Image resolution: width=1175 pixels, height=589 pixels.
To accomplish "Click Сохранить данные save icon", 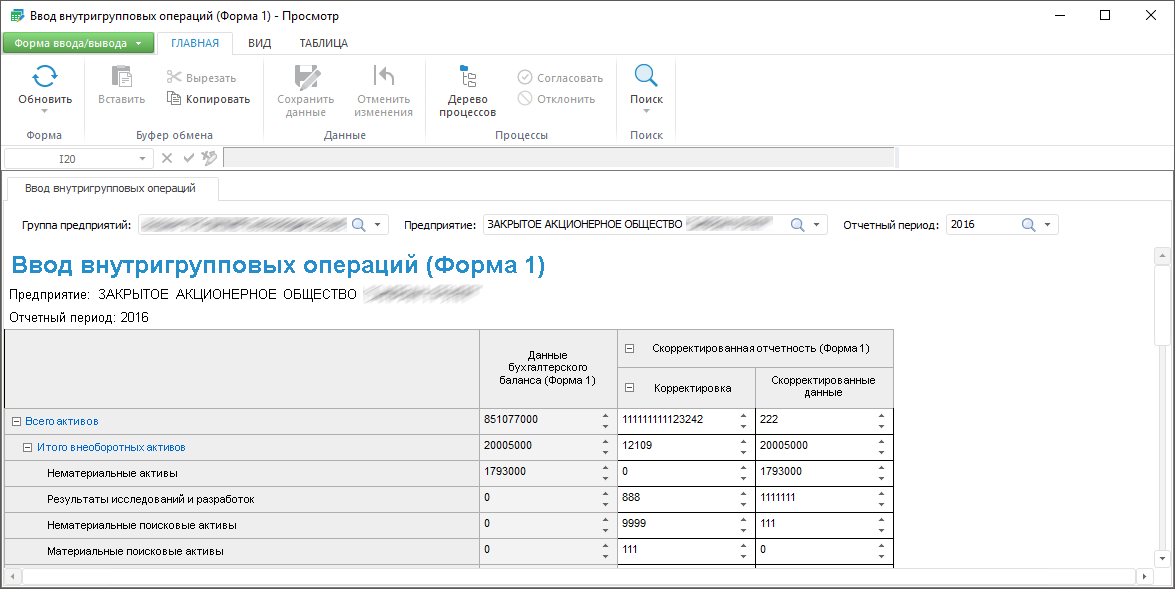I will pos(305,76).
